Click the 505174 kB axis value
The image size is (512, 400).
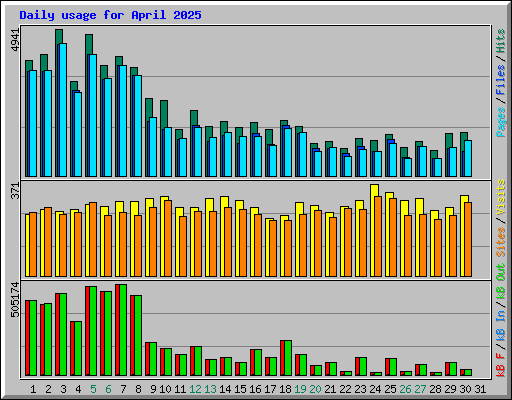coord(15,299)
